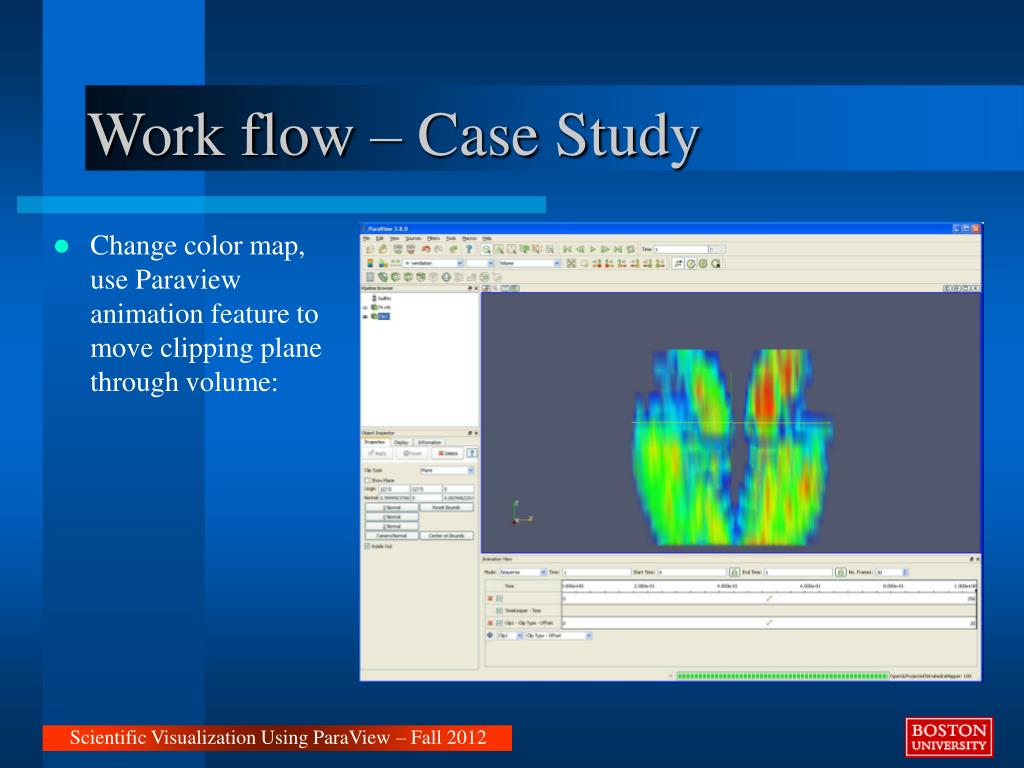1024x768 pixels.
Task: Open the Clip1 source dropdown in Animation View
Action: pyautogui.click(x=510, y=635)
